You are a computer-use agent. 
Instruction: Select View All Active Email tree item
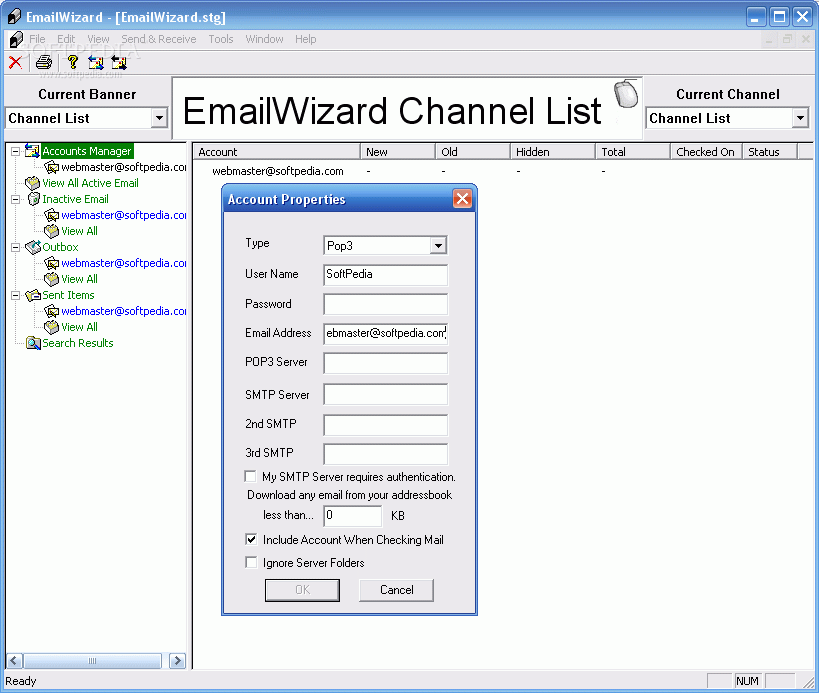(90, 183)
